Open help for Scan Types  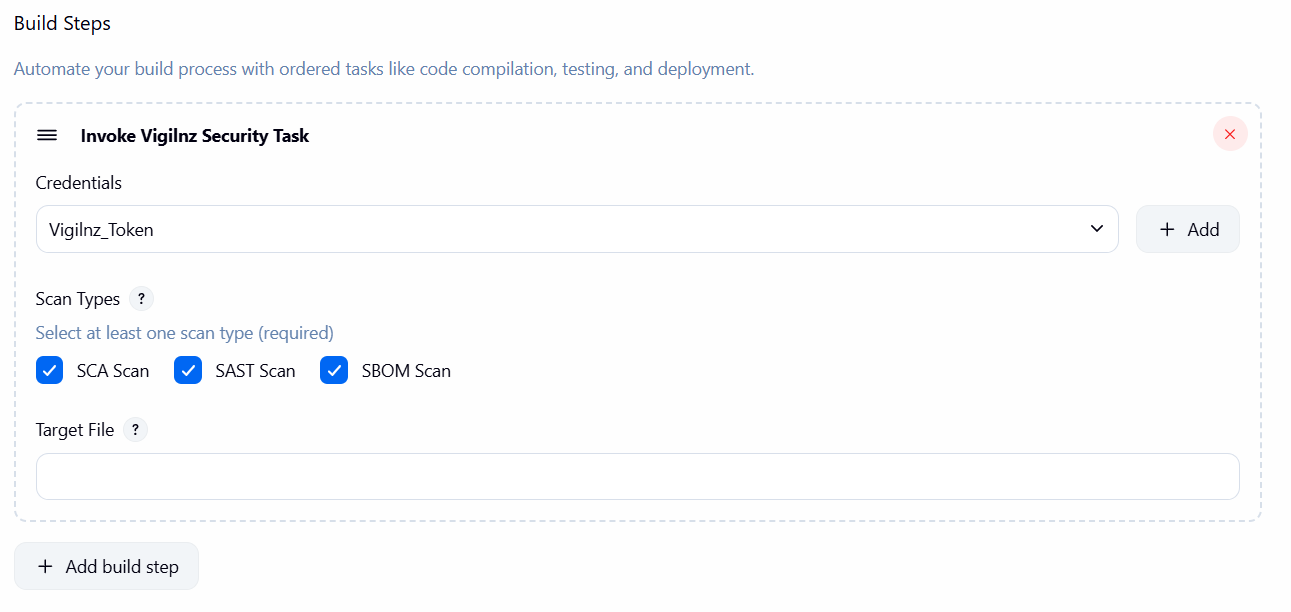(x=141, y=299)
